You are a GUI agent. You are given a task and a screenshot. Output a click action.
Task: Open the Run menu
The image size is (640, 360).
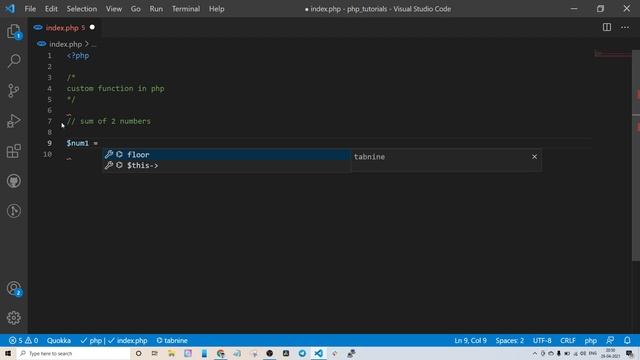(x=156, y=9)
